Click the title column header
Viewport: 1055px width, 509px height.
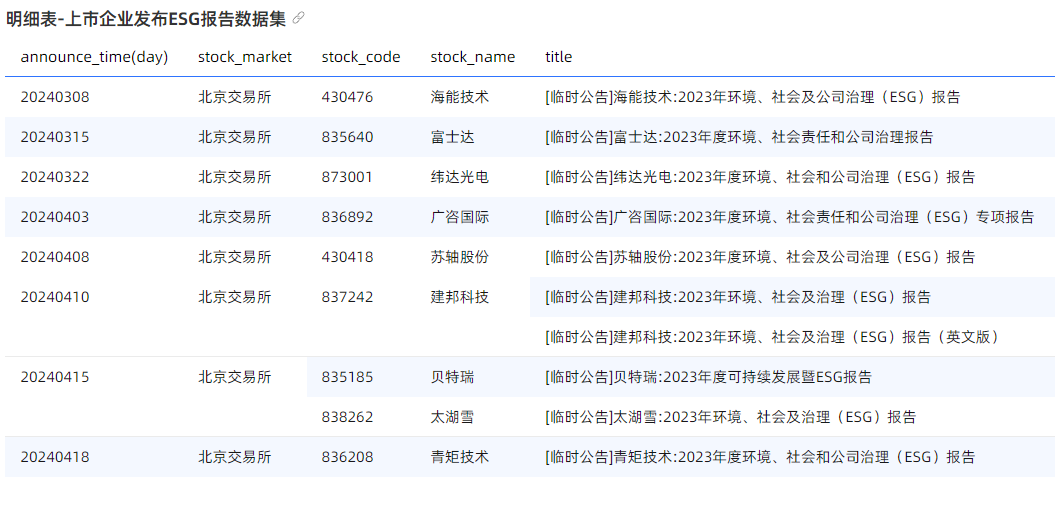point(558,57)
